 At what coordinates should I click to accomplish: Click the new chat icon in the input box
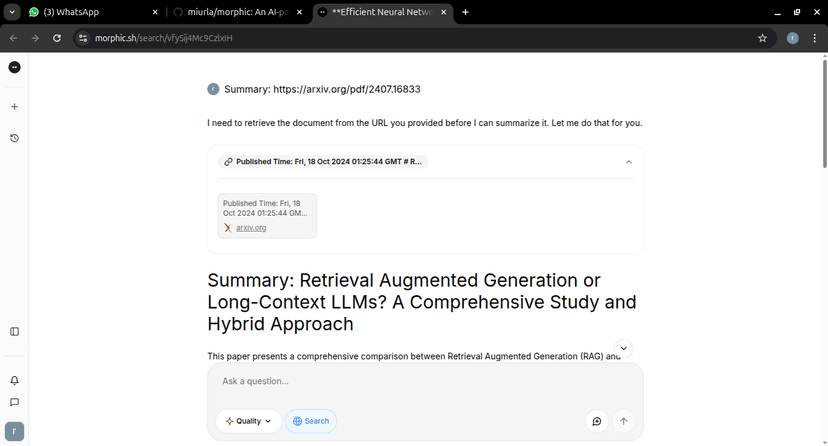[x=597, y=421]
